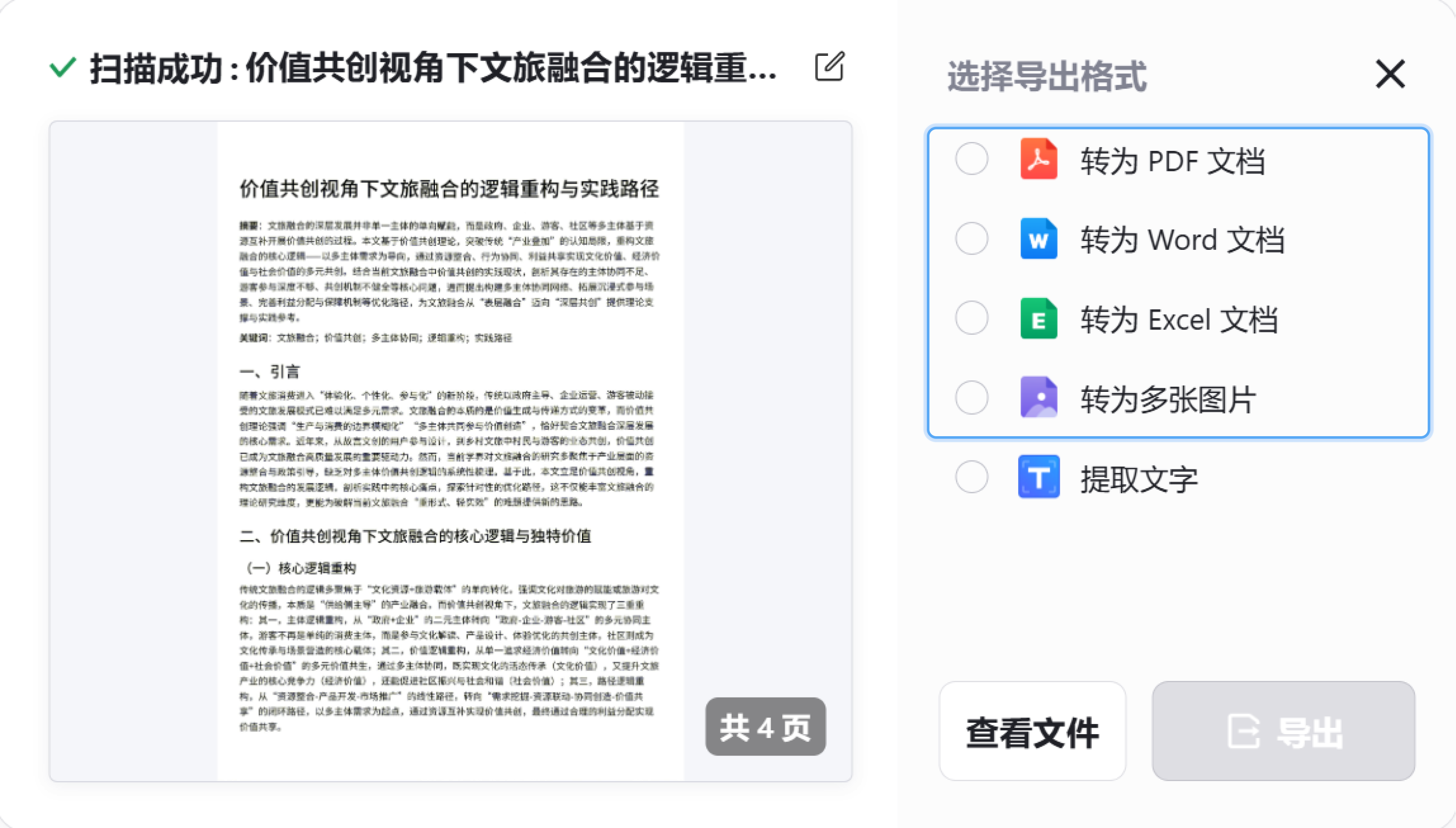Click the 导出 export button

click(1284, 731)
